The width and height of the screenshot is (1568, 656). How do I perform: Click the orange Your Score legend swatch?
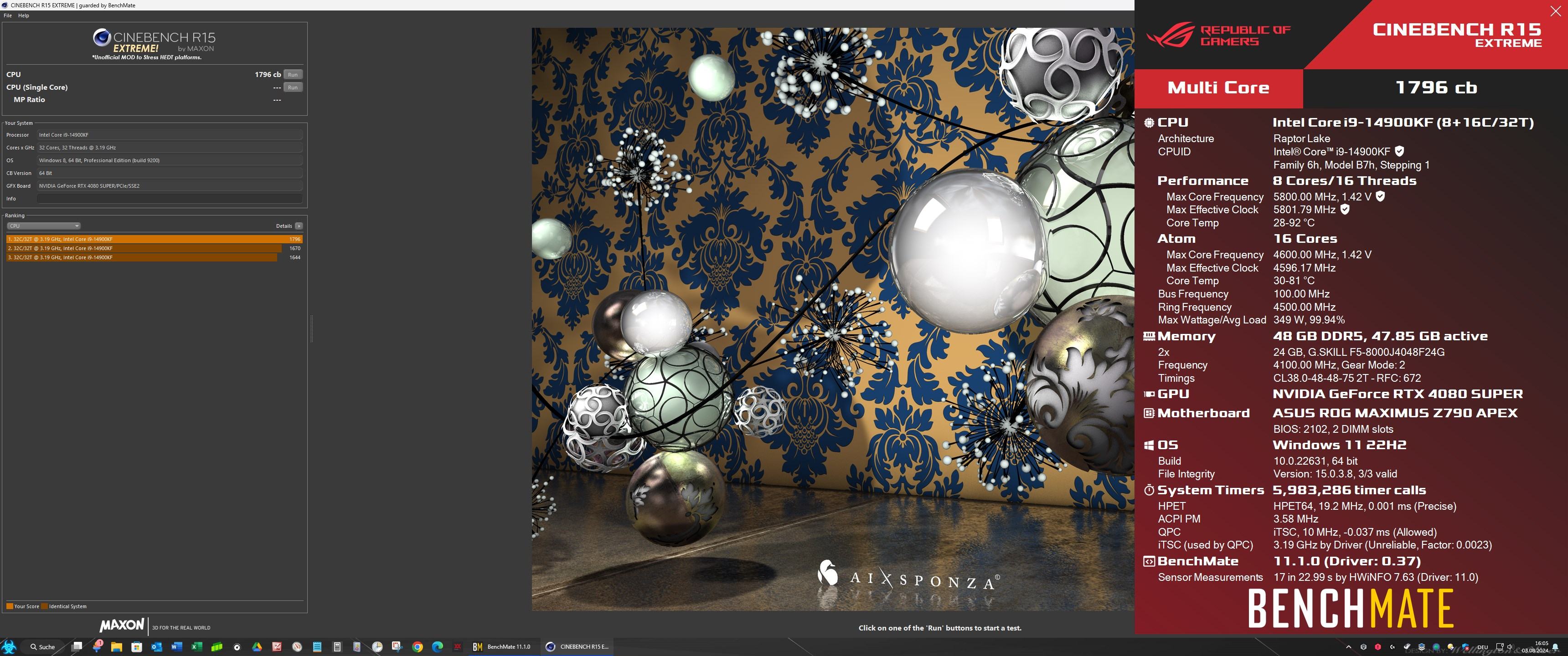point(10,606)
